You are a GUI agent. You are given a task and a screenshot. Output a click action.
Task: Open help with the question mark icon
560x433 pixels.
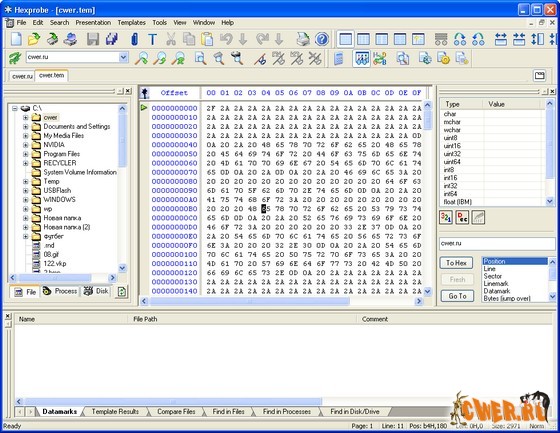(x=322, y=39)
